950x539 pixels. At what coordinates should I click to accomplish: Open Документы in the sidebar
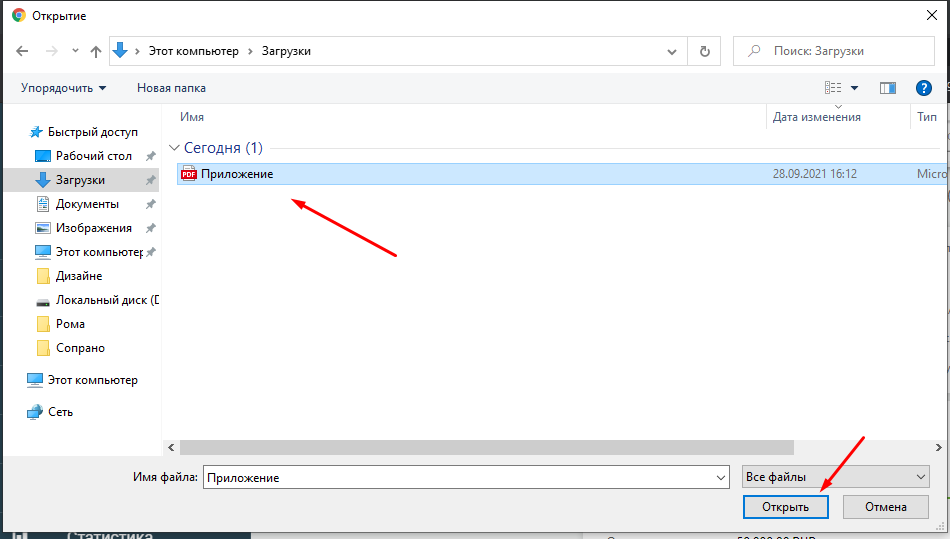(x=87, y=204)
